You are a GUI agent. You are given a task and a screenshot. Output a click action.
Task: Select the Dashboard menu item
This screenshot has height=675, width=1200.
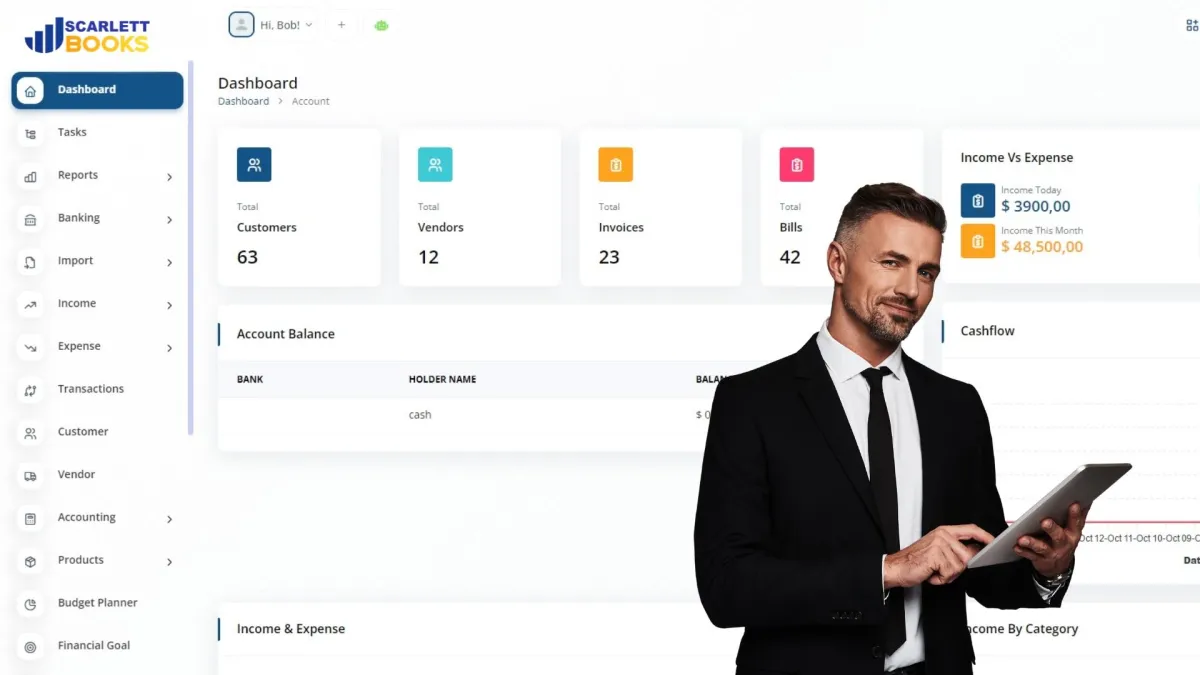click(x=97, y=90)
